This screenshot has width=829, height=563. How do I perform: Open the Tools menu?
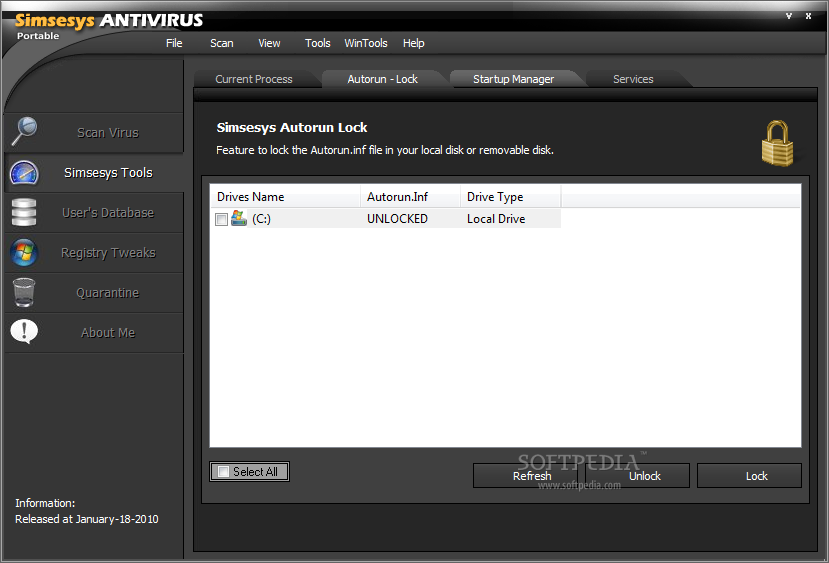click(317, 43)
